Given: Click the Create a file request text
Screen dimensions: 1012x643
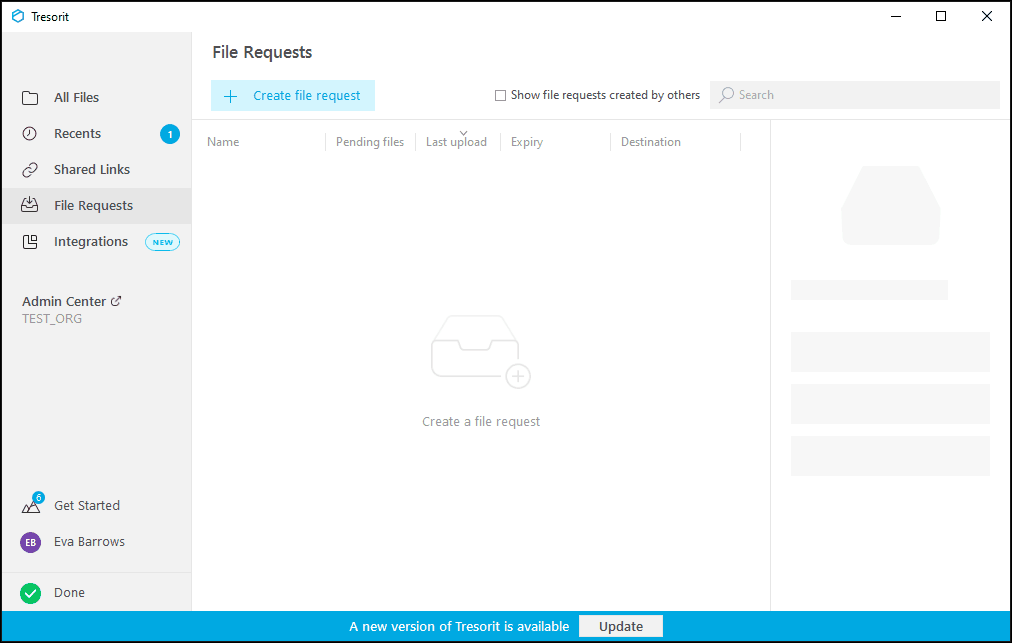Looking at the screenshot, I should click(481, 422).
